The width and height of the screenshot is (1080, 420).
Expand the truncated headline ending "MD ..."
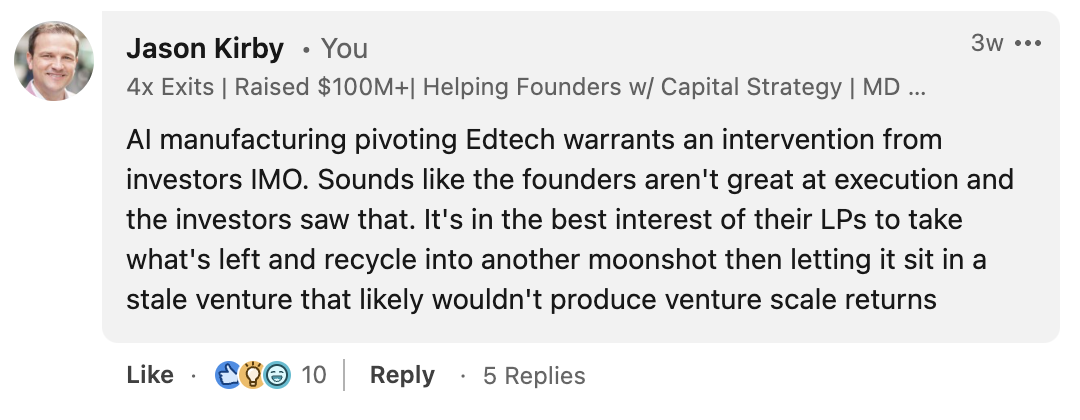click(894, 87)
